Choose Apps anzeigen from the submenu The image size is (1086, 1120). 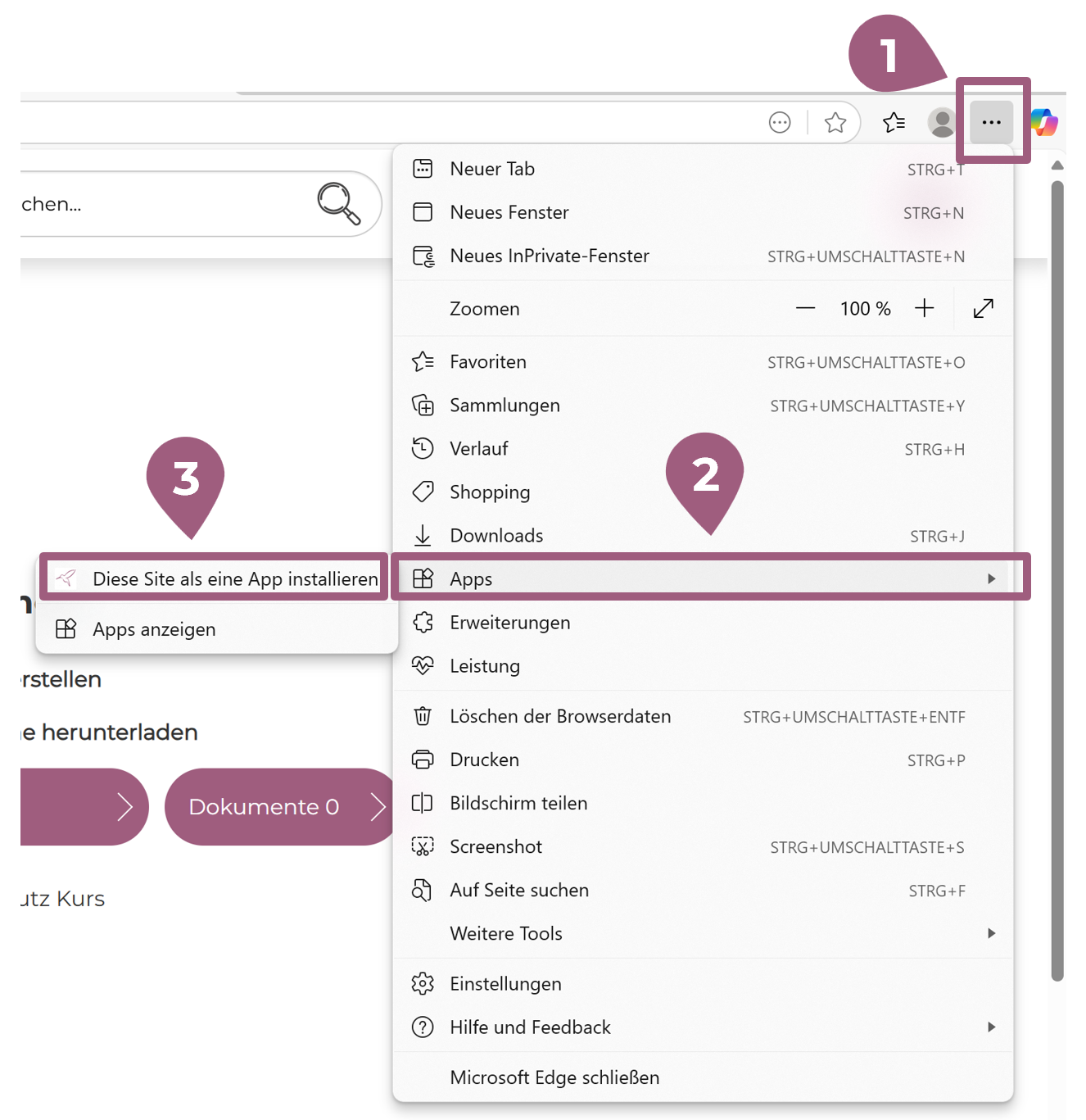point(154,629)
